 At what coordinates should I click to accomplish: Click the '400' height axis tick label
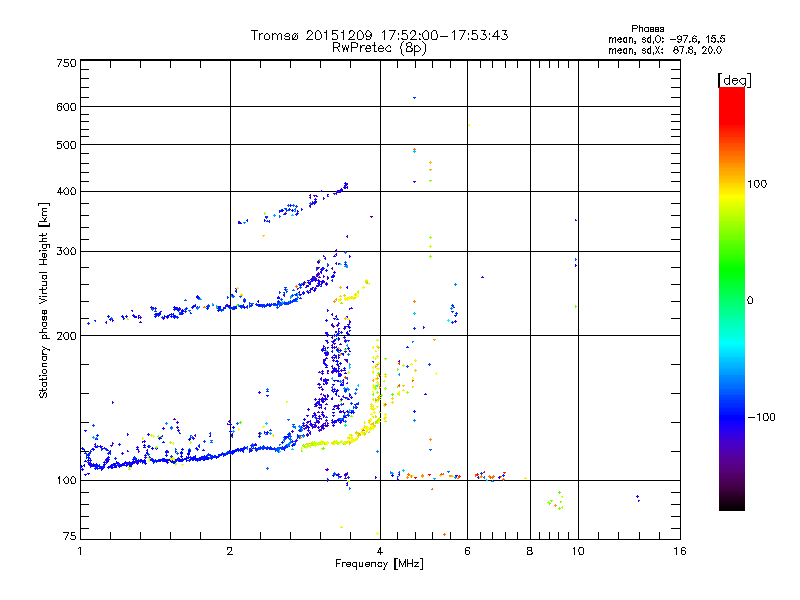pyautogui.click(x=66, y=192)
